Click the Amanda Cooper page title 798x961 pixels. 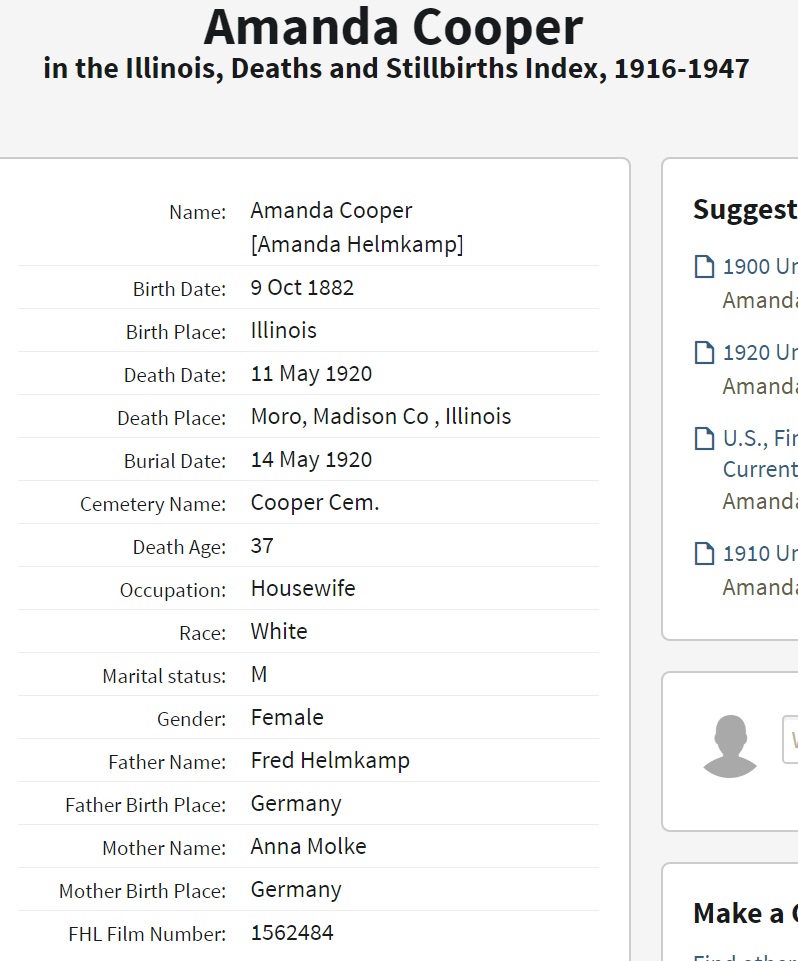pyautogui.click(x=393, y=28)
